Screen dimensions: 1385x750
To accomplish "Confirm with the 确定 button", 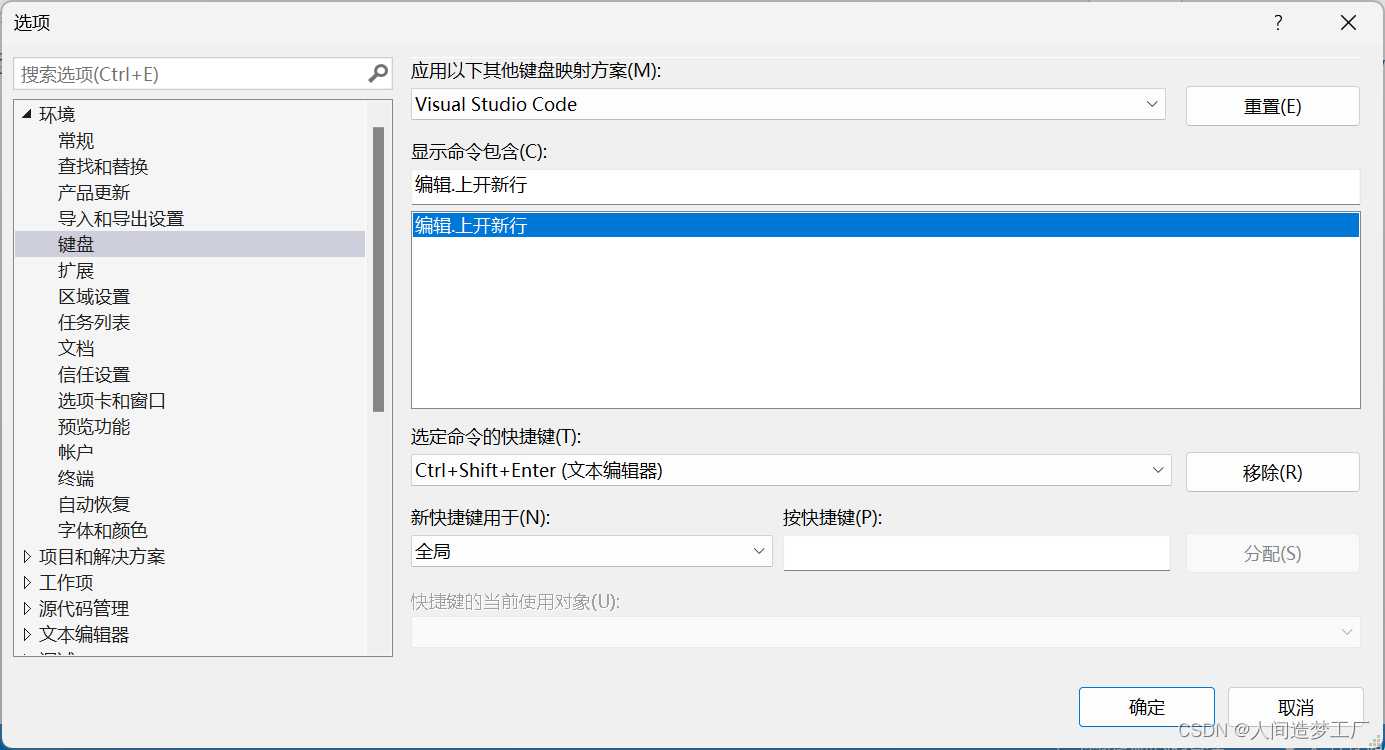I will [1147, 707].
